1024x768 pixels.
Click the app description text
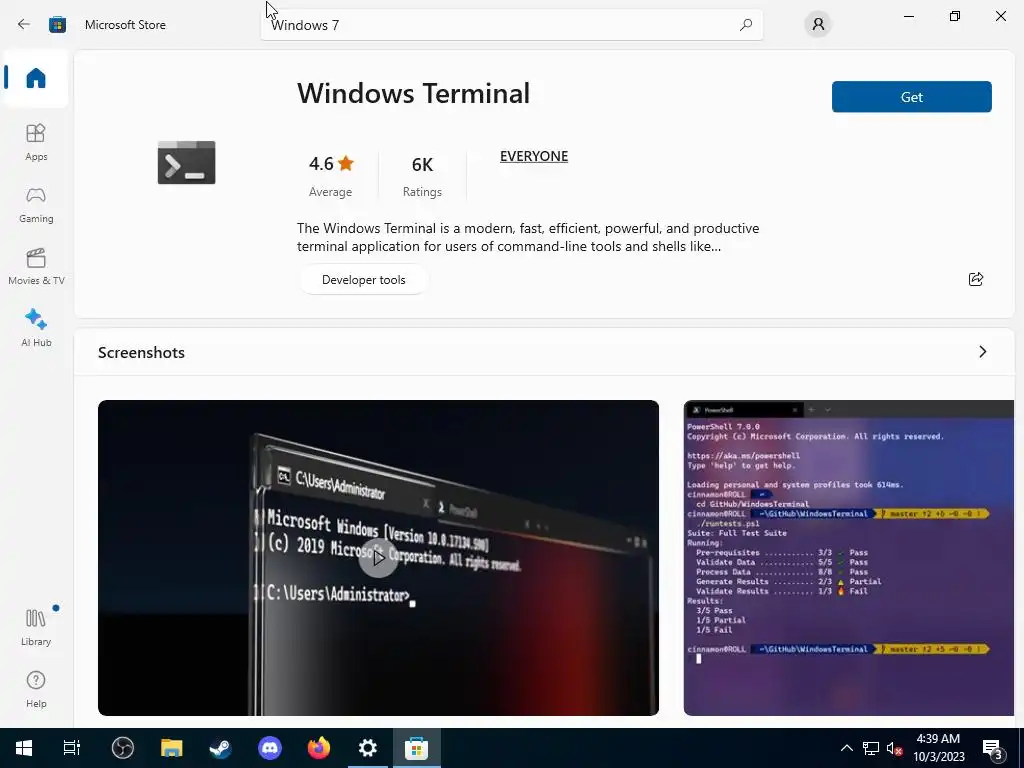coord(528,237)
